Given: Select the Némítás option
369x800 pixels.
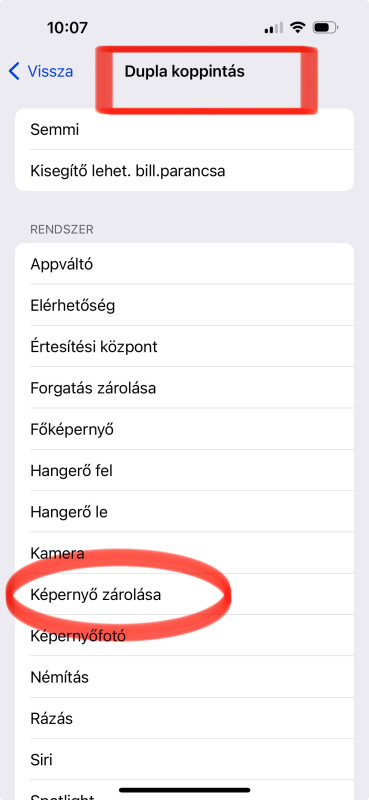Looking at the screenshot, I should coord(184,677).
